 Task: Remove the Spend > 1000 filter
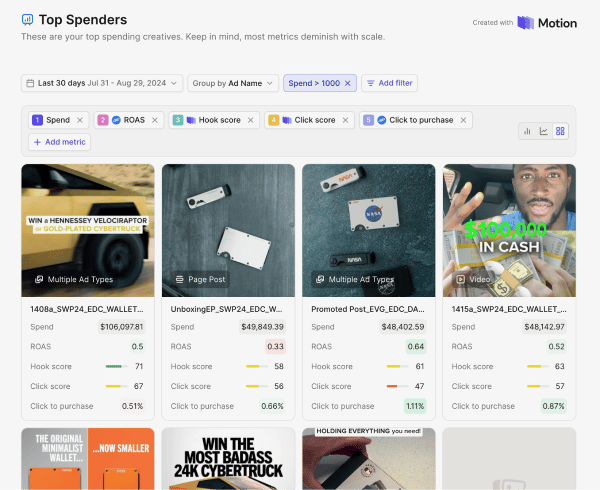347,83
